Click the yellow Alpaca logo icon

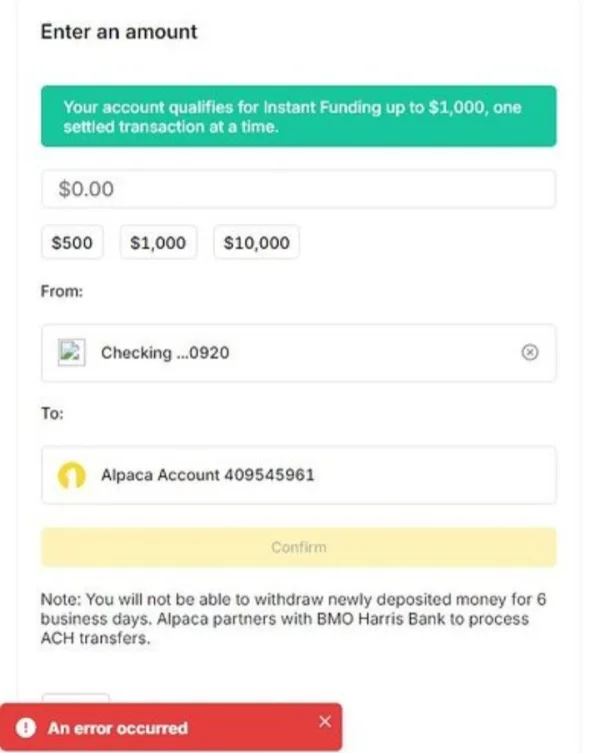(71, 475)
